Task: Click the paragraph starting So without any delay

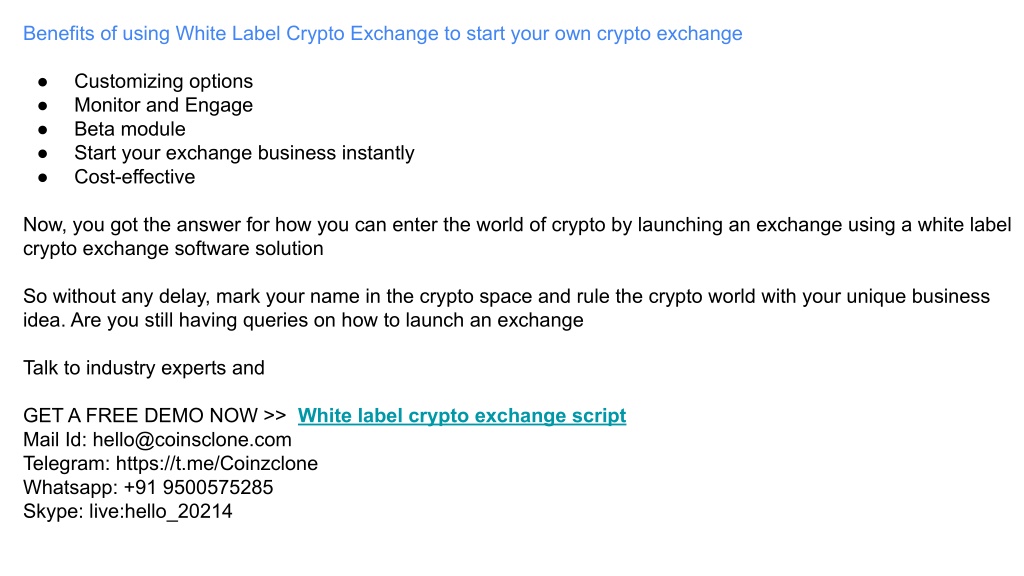Action: click(x=506, y=308)
